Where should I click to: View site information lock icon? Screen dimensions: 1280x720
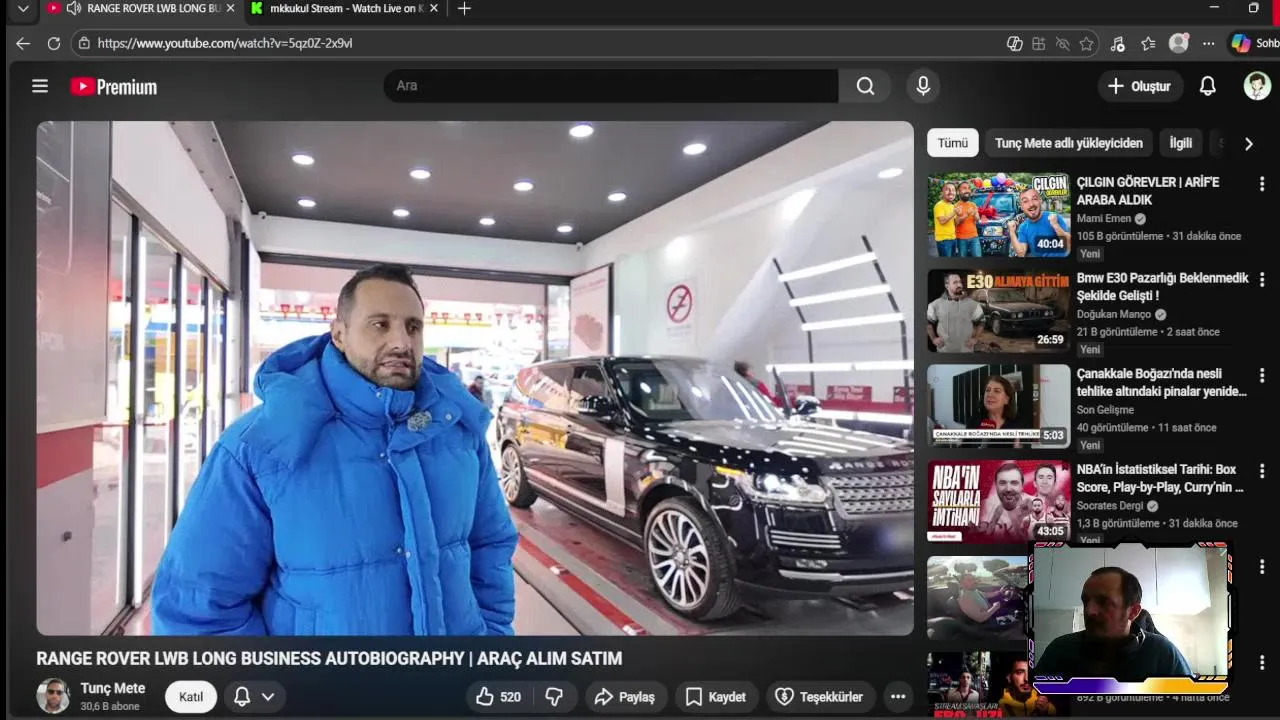pyautogui.click(x=84, y=43)
